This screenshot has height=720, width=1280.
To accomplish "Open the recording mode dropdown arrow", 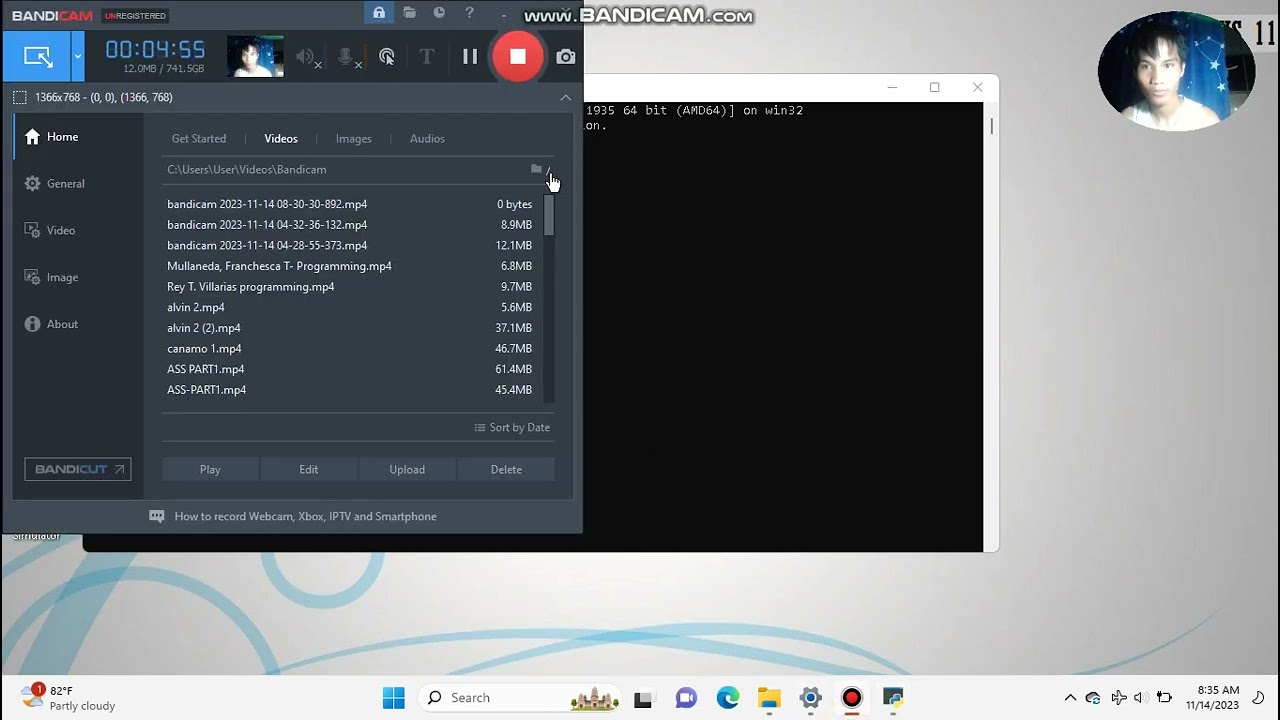I will coord(77,57).
